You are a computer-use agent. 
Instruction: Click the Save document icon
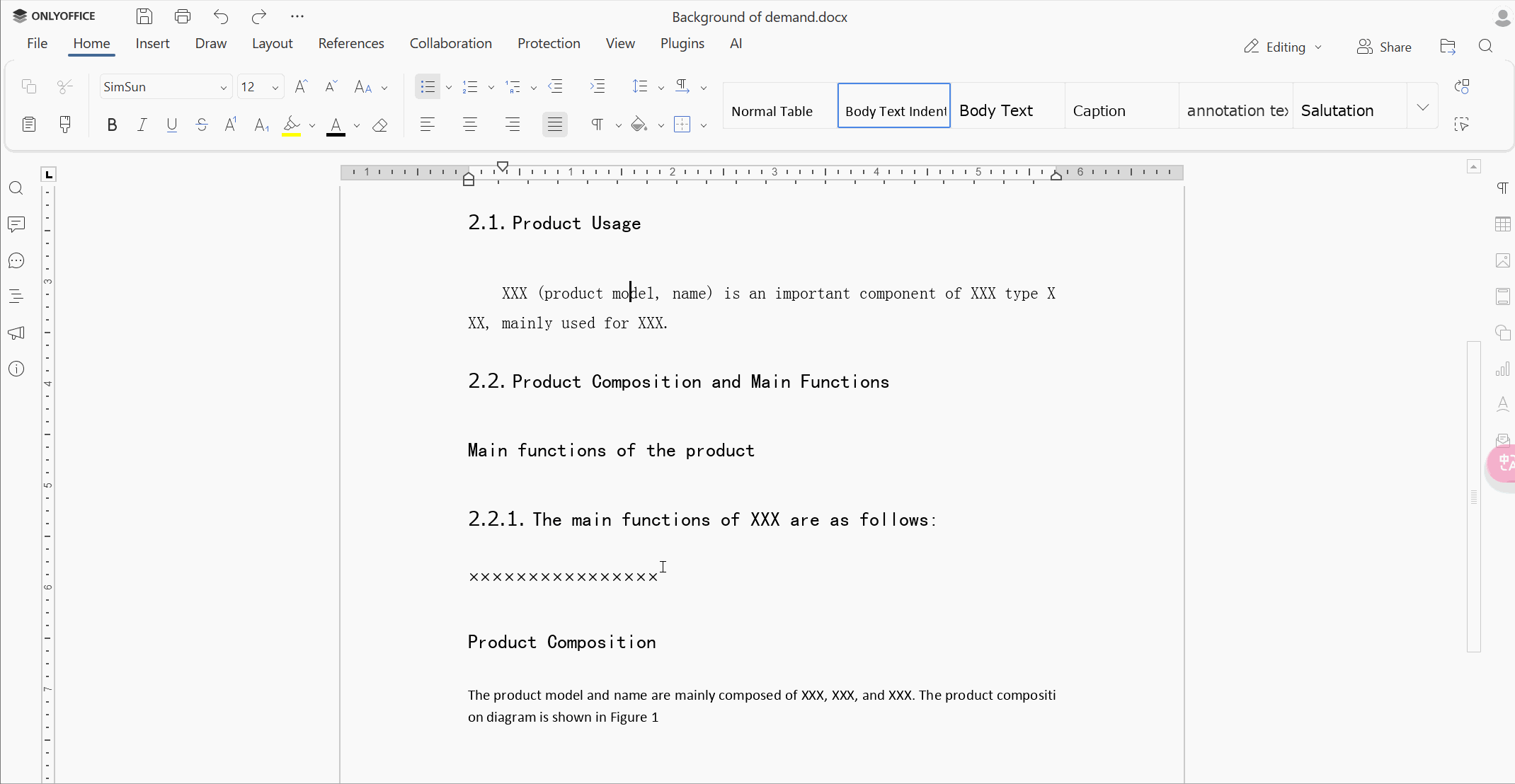(144, 16)
